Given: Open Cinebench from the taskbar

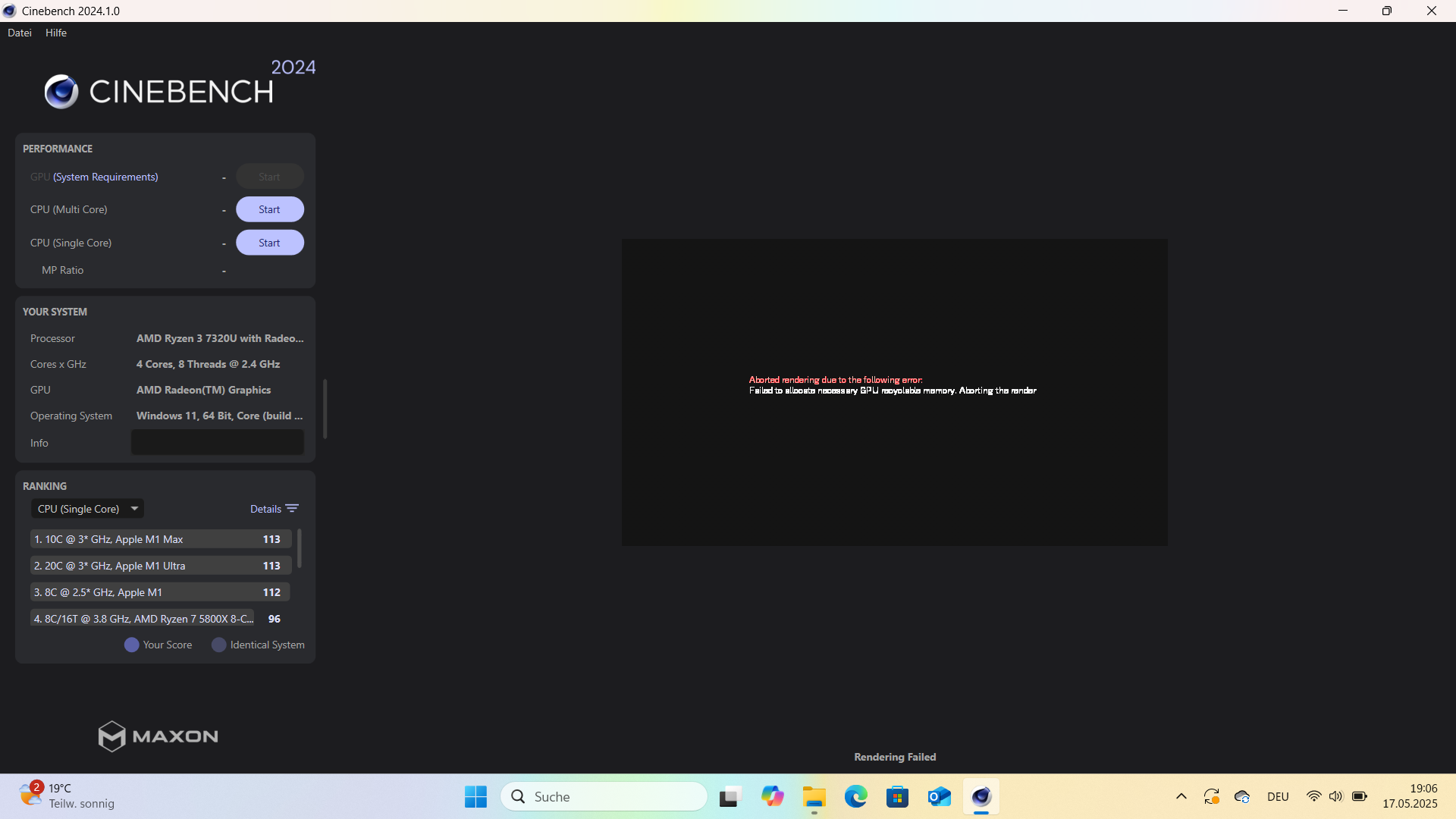Looking at the screenshot, I should pyautogui.click(x=981, y=796).
